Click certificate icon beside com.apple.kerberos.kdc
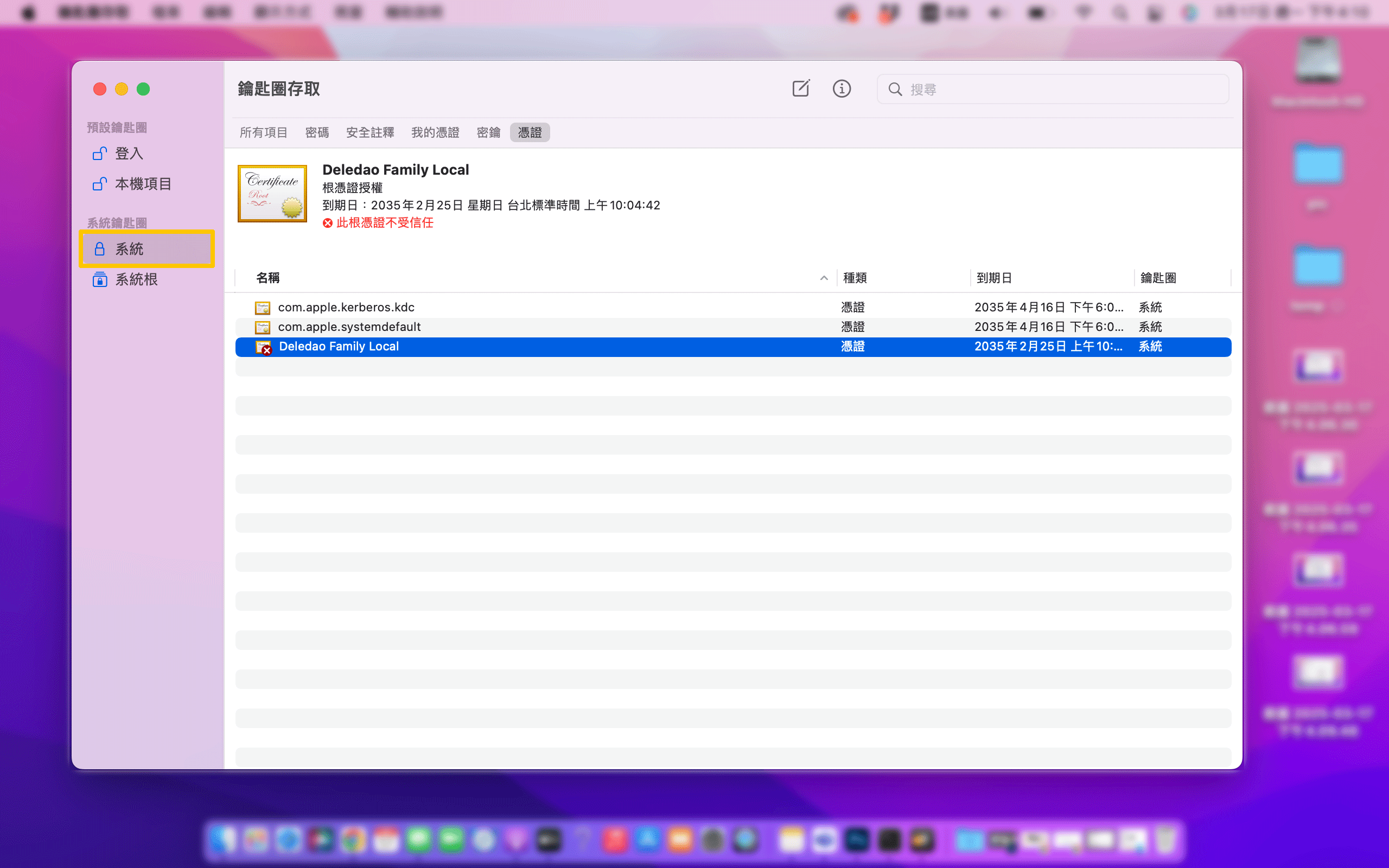The width and height of the screenshot is (1389, 868). pyautogui.click(x=262, y=308)
